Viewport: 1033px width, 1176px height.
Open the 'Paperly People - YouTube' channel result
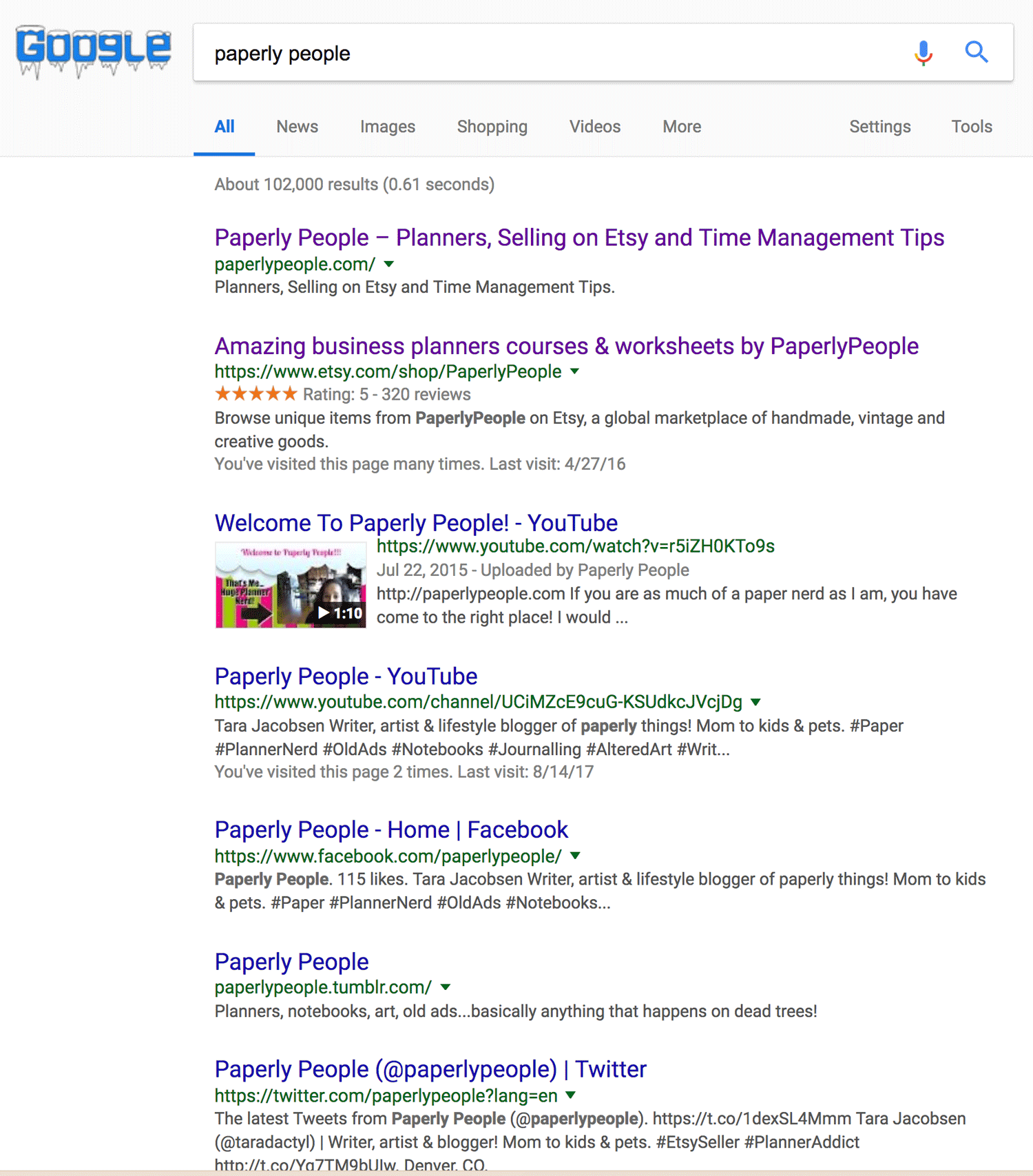346,677
